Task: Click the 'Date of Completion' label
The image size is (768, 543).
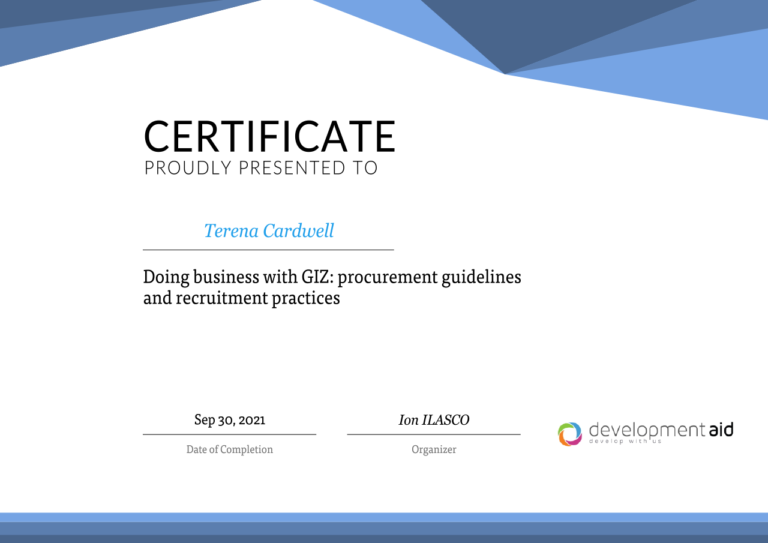Action: click(230, 449)
